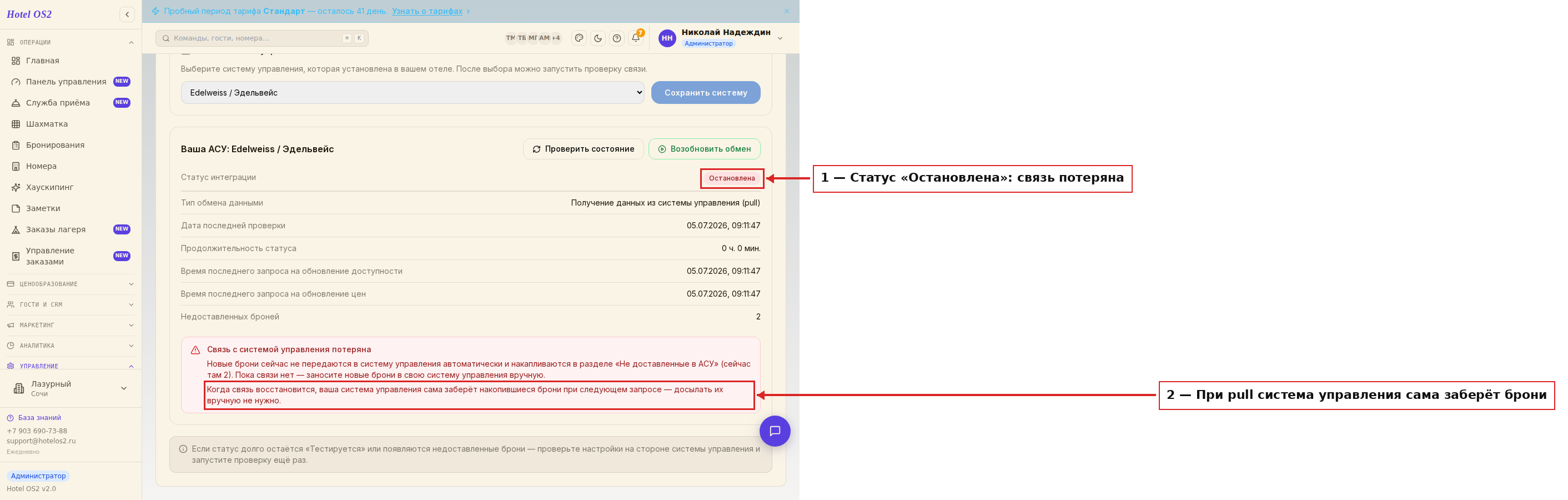Click the Тип обмена данными pull value
Viewport: 1568px width, 500px height.
(665, 203)
